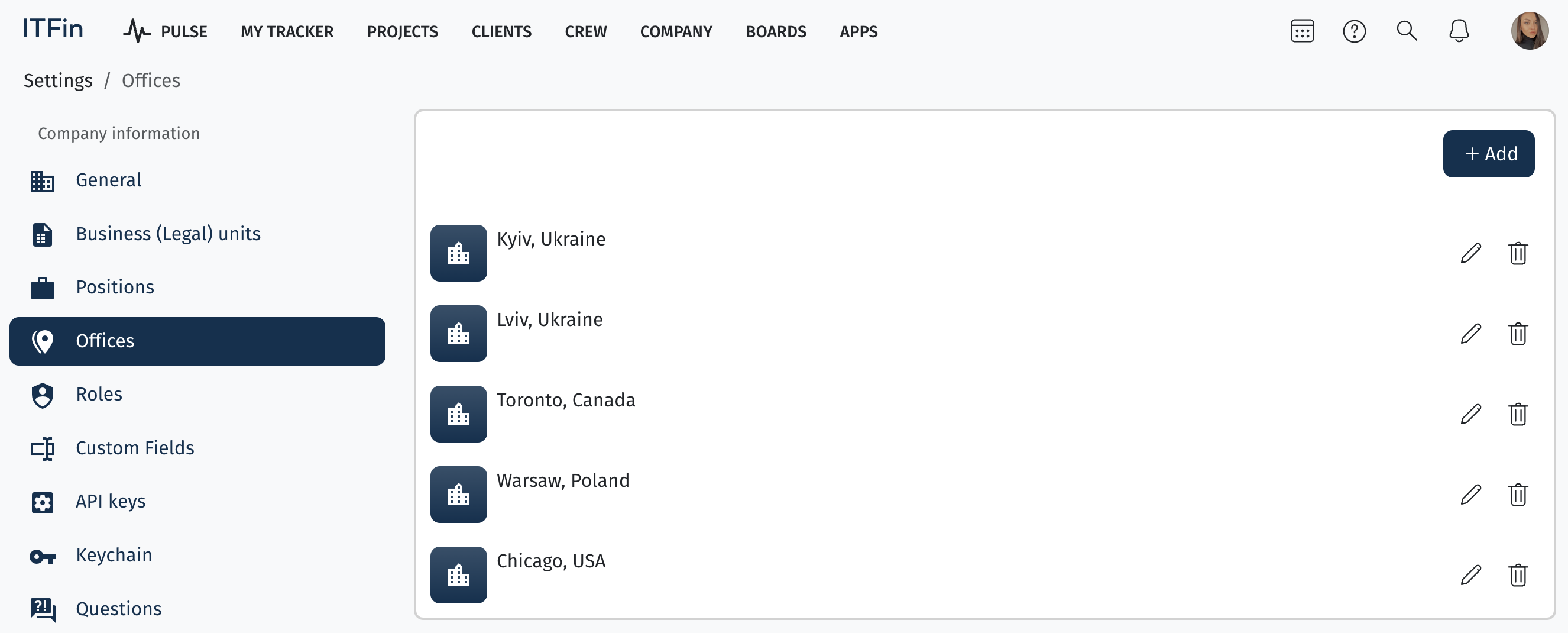Click the Lviv office building icon
1568x633 pixels.
(x=458, y=333)
